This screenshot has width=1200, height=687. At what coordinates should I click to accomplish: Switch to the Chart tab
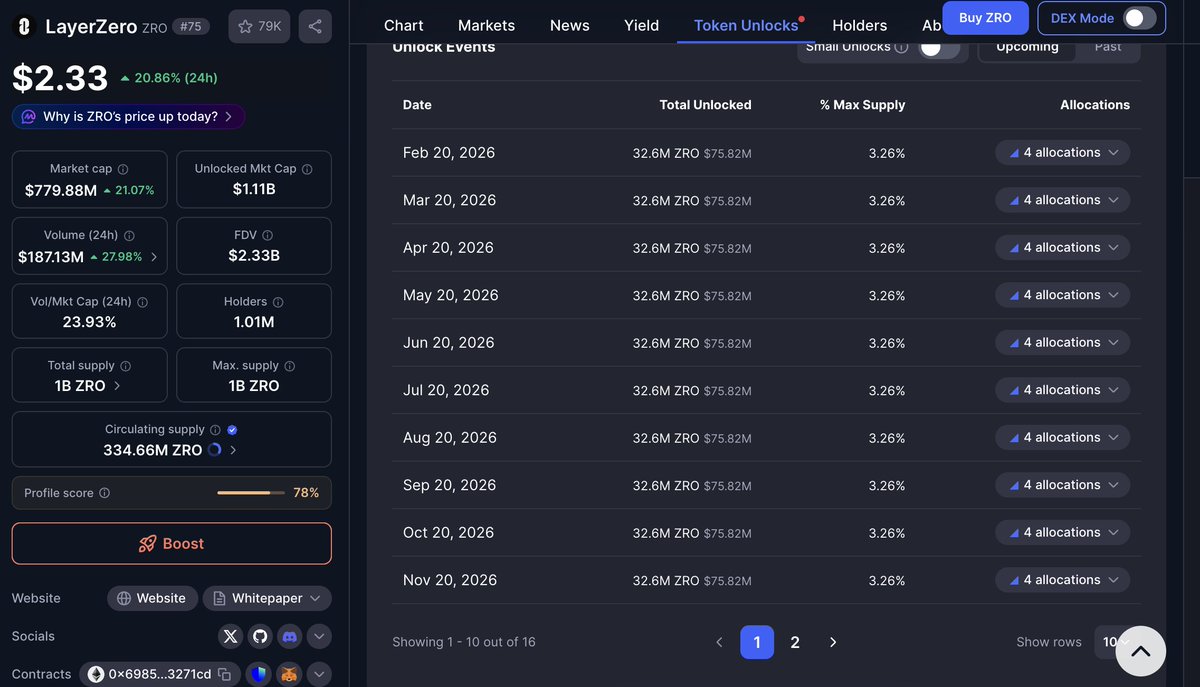click(404, 25)
